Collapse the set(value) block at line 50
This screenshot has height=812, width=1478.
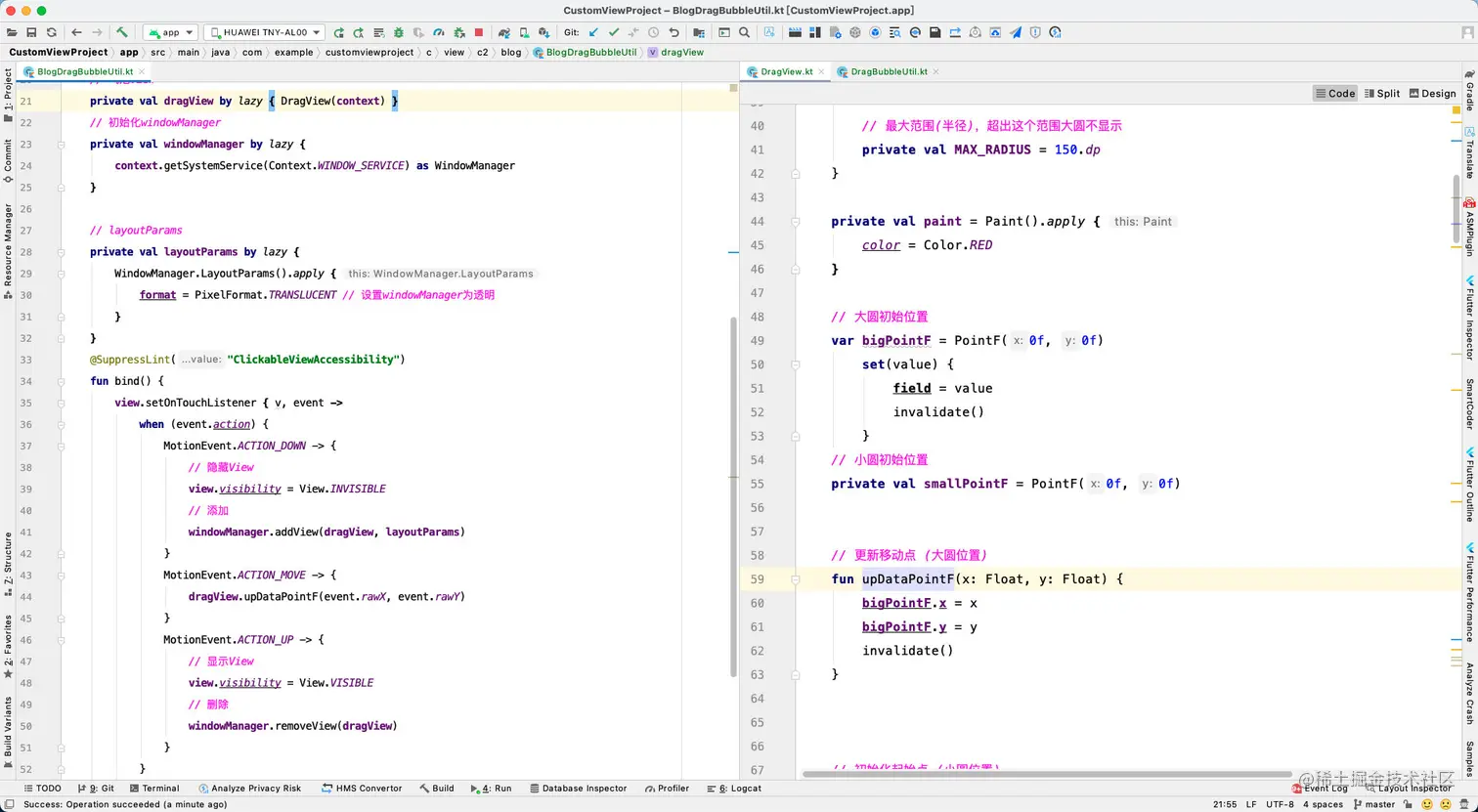(795, 363)
